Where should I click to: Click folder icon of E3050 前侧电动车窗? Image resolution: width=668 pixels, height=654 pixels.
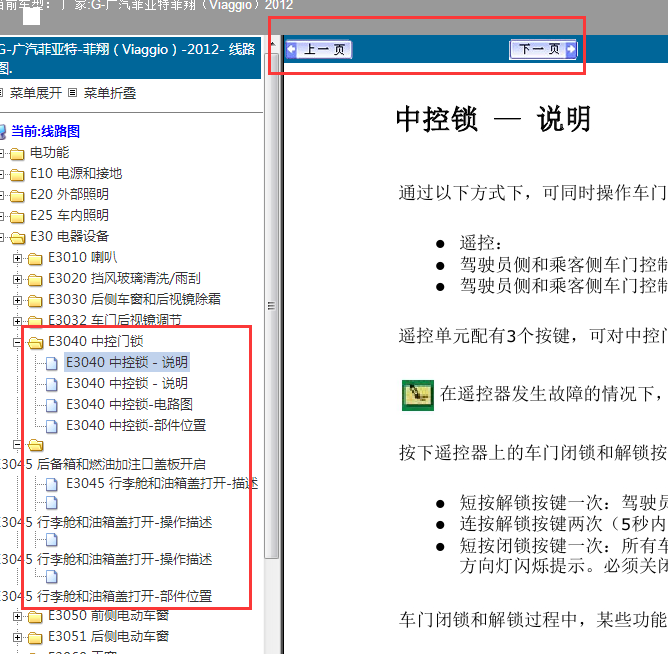pos(35,616)
